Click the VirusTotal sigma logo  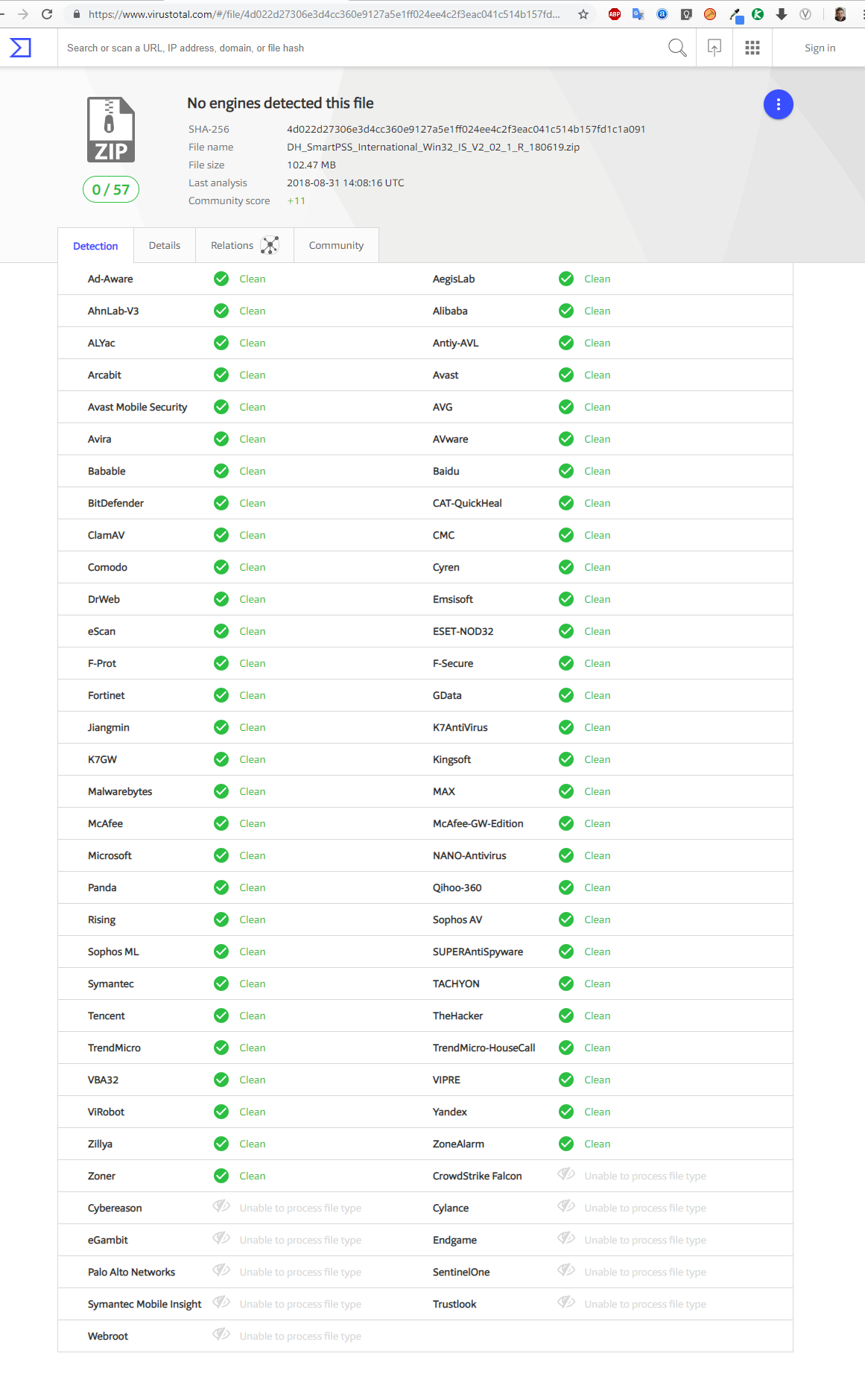coord(20,48)
